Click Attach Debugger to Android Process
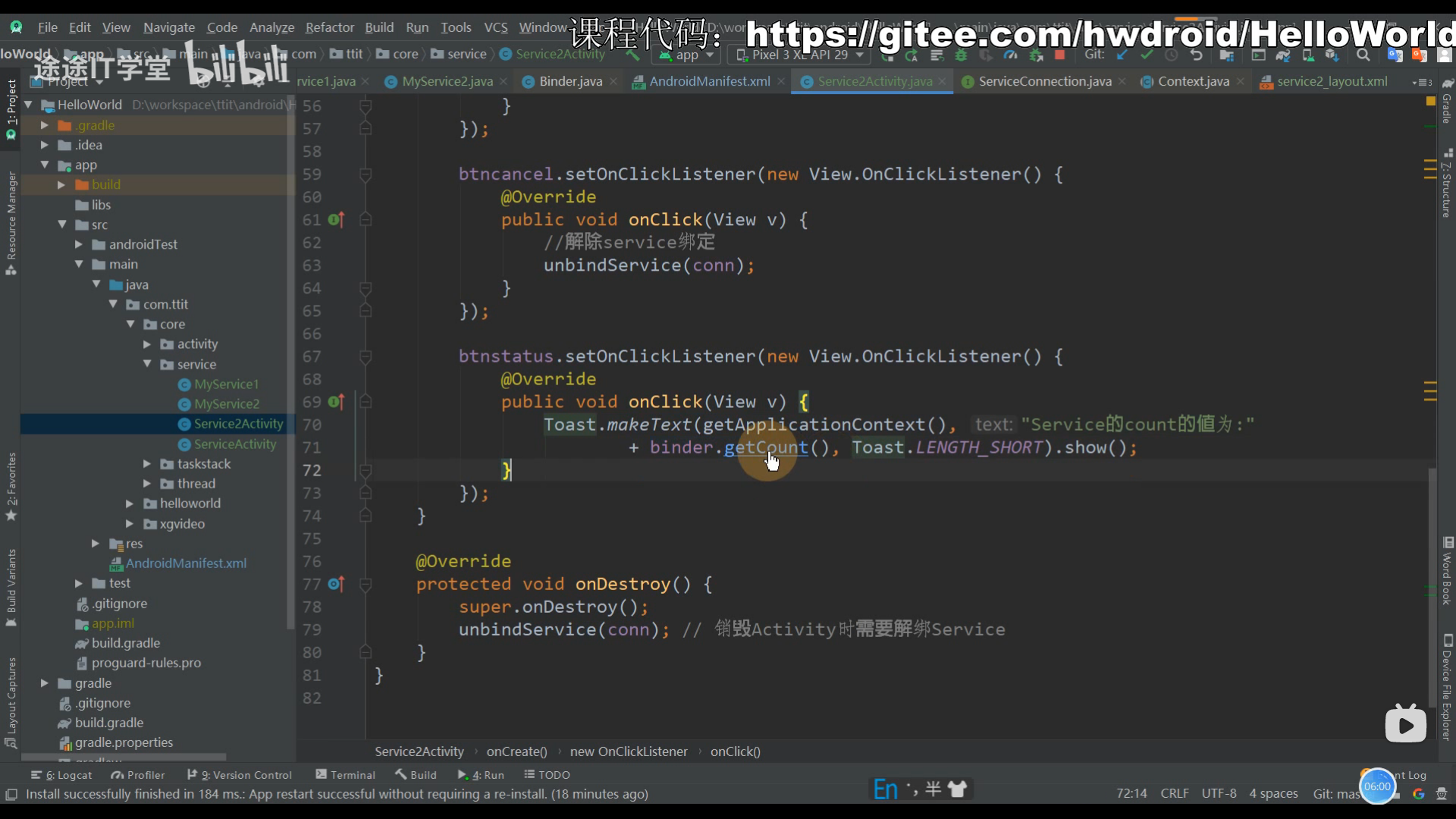Screen dimensions: 1456x819 (1035, 55)
